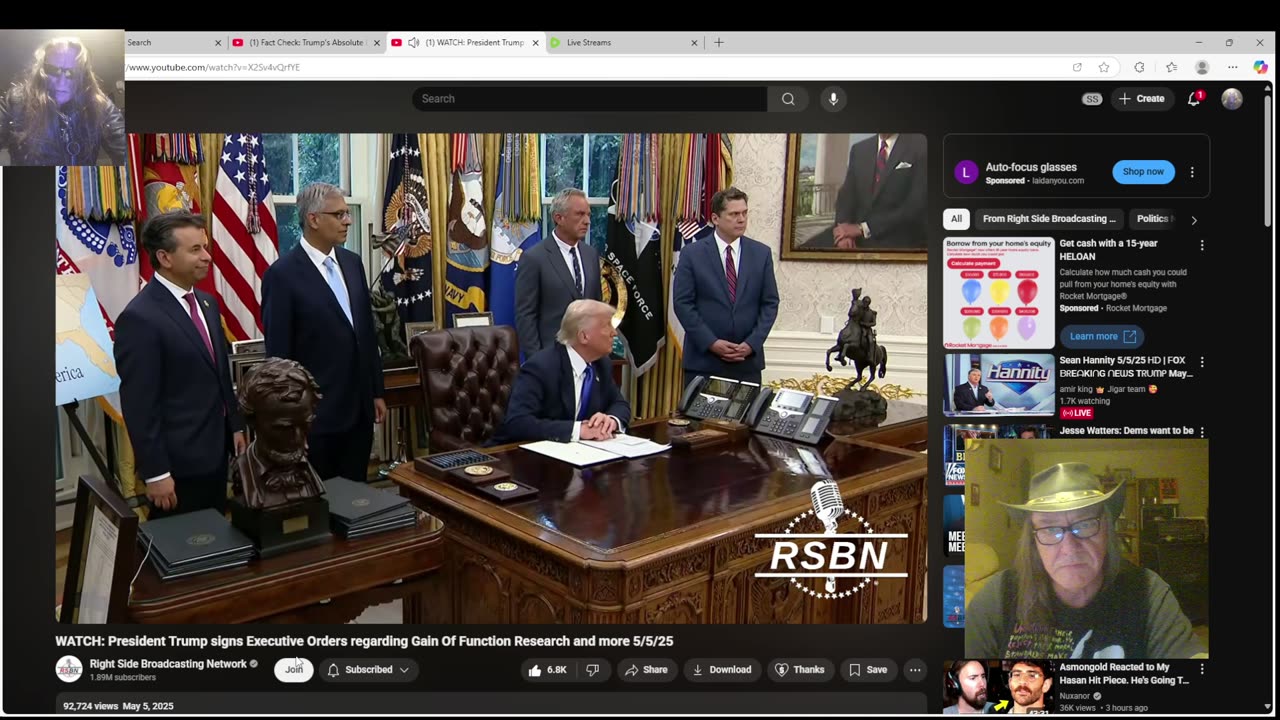The height and width of the screenshot is (720, 1280).
Task: Open more actions ellipsis under video
Action: [914, 670]
